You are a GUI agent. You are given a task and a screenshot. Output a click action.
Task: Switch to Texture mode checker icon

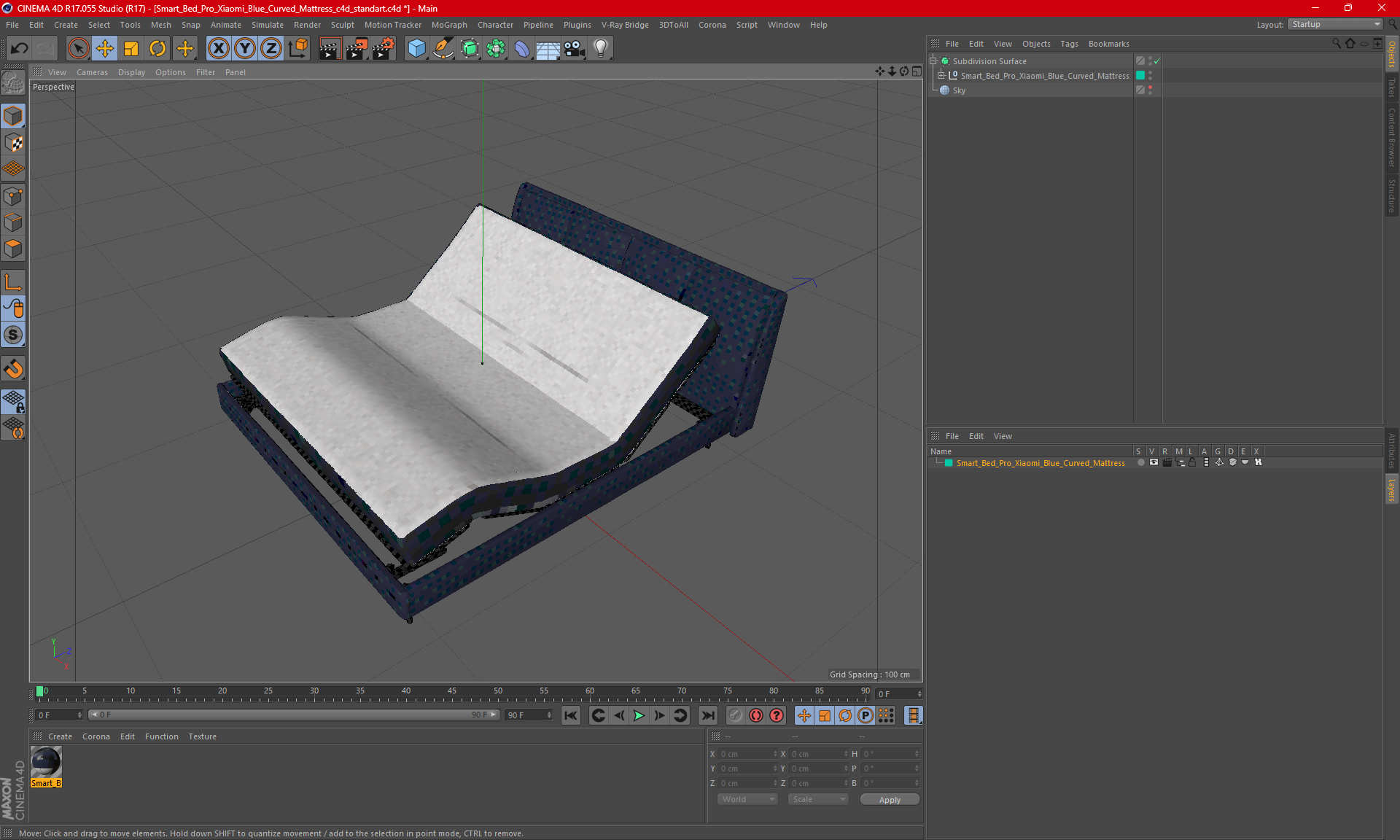pyautogui.click(x=13, y=143)
